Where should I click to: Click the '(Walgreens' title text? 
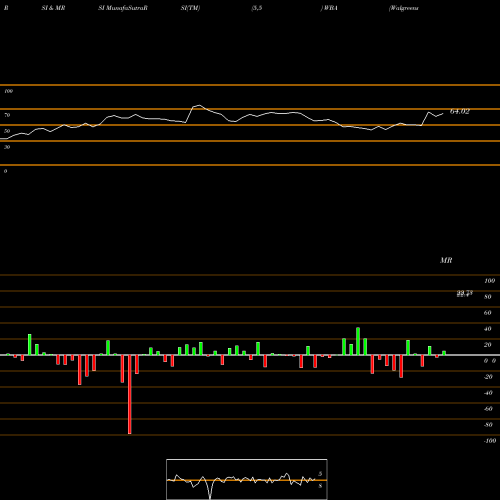[404, 8]
